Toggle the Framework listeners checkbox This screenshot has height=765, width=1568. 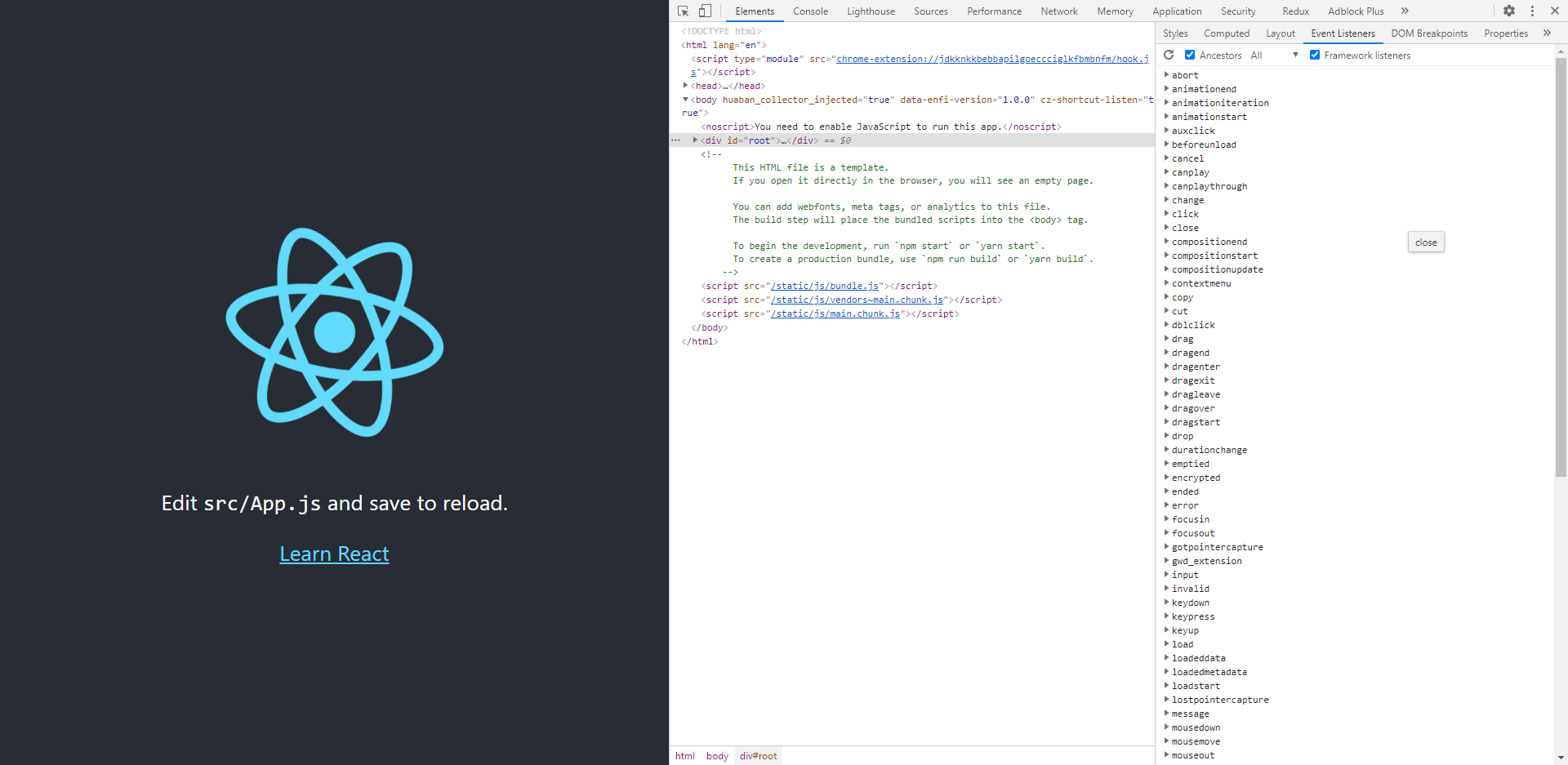click(1315, 55)
